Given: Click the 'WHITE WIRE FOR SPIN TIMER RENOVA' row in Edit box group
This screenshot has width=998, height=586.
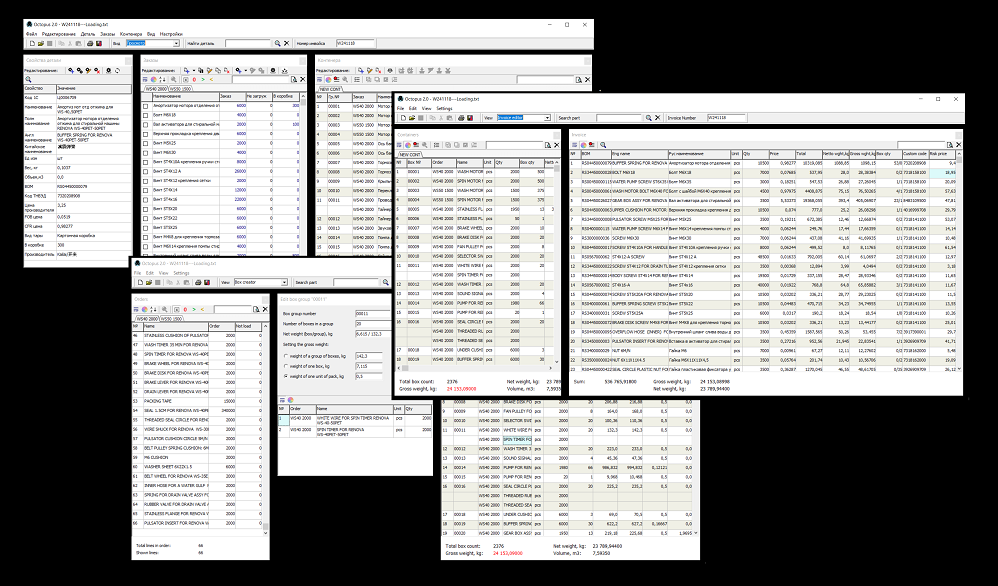Looking at the screenshot, I should pyautogui.click(x=355, y=421).
